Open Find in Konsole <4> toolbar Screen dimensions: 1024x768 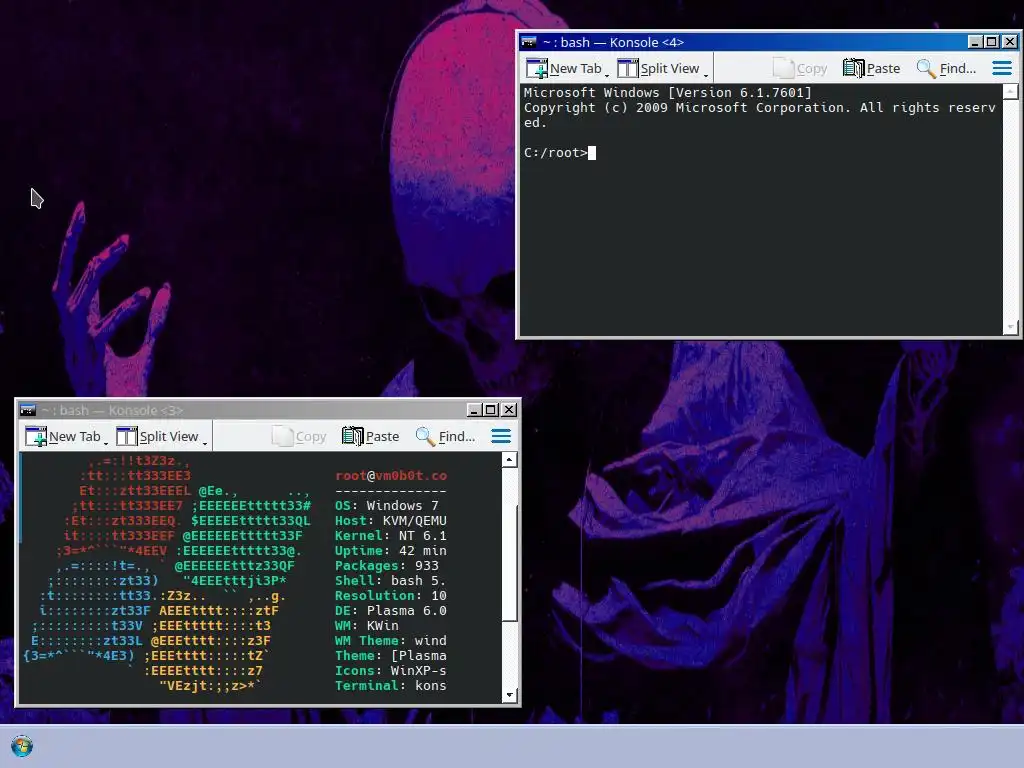coord(946,68)
